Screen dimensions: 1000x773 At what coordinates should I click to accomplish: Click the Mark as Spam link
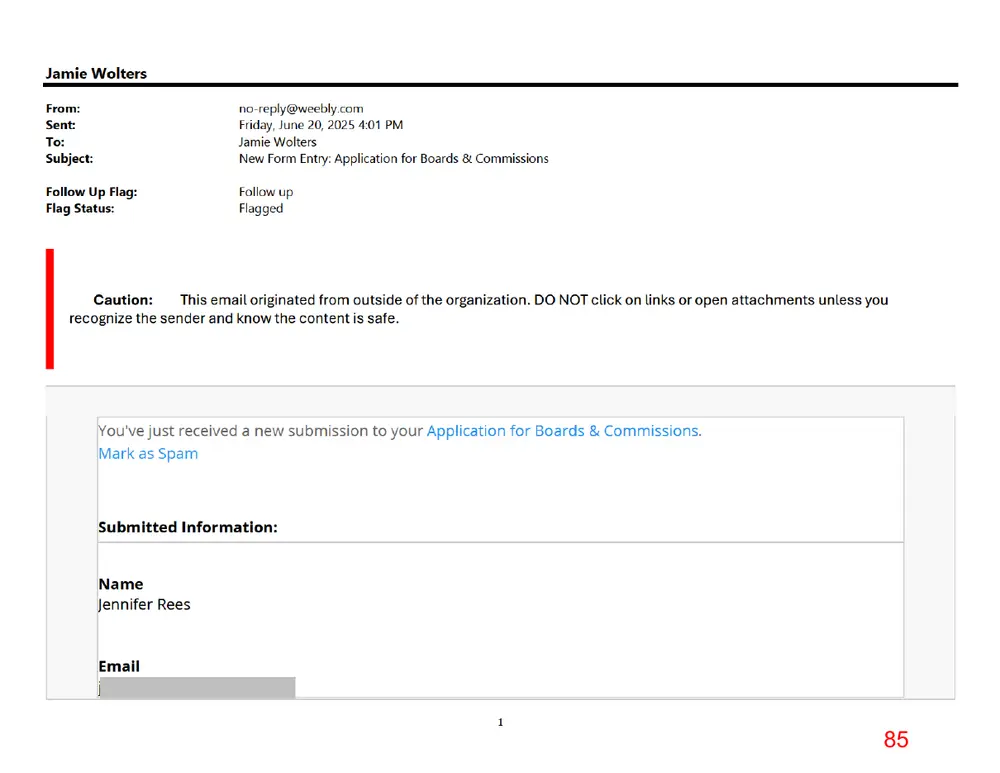pos(148,453)
